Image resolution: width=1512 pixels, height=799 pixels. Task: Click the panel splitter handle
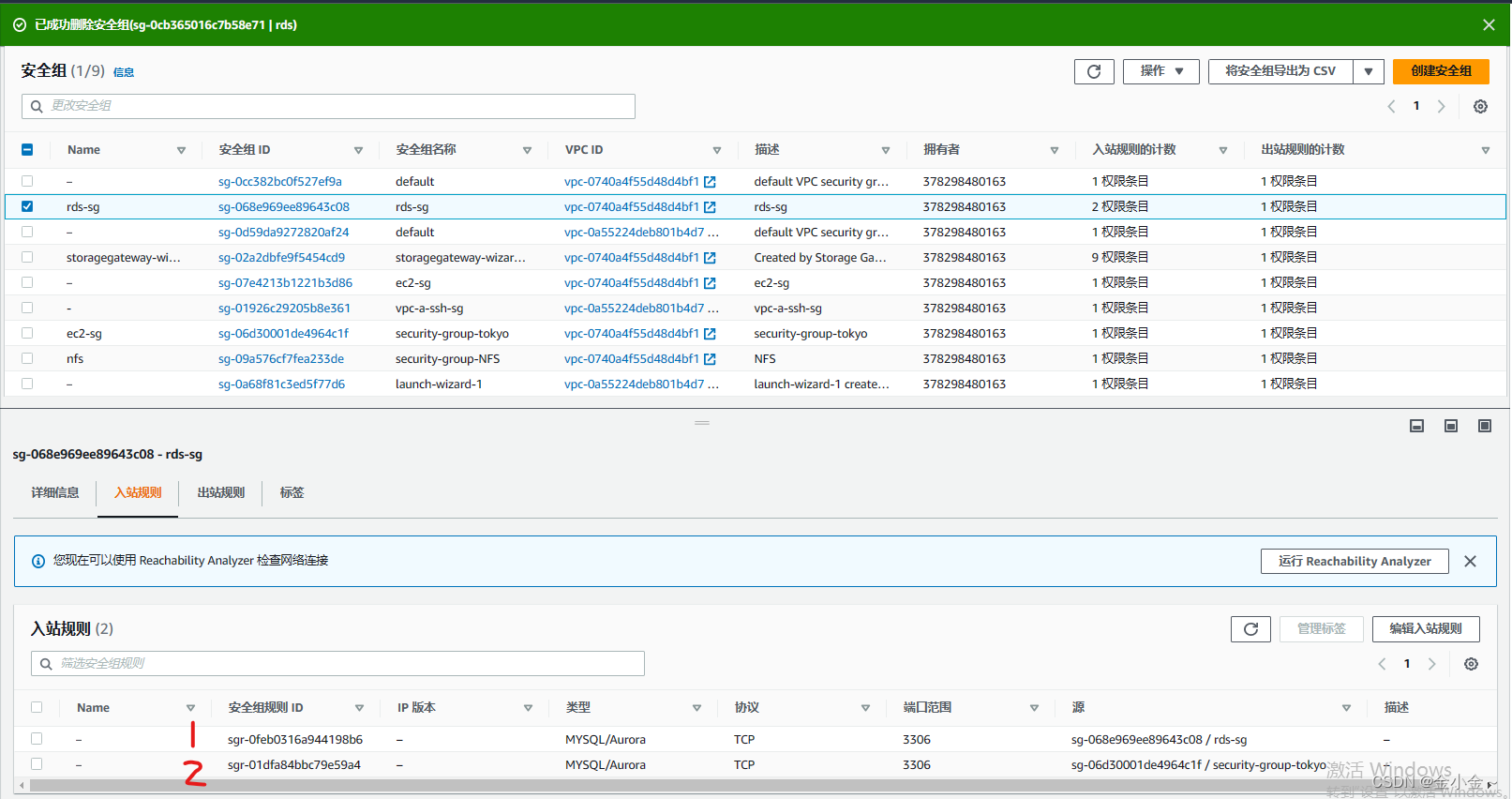pos(702,423)
